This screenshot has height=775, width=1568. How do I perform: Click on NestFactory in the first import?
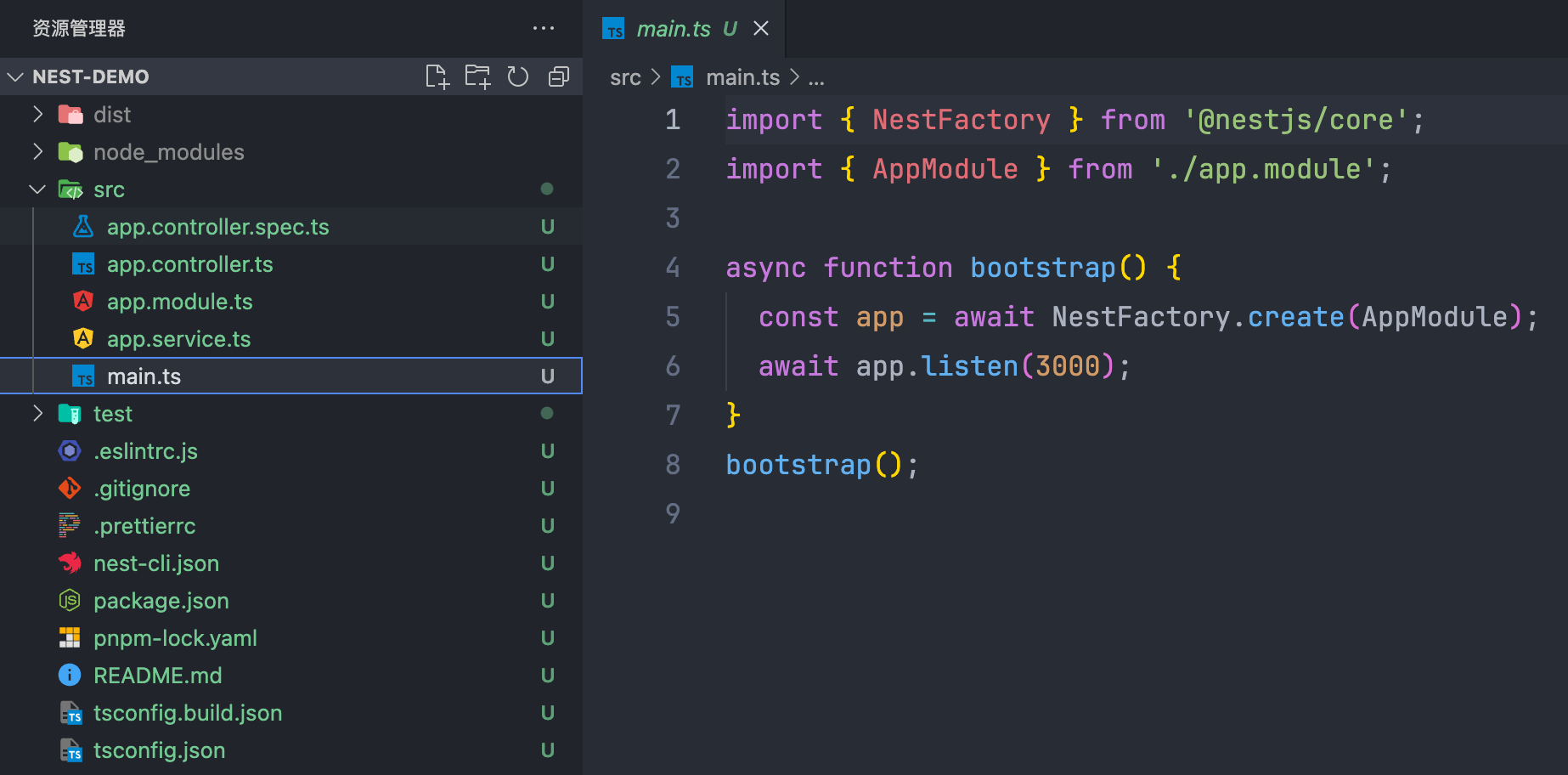tap(961, 120)
